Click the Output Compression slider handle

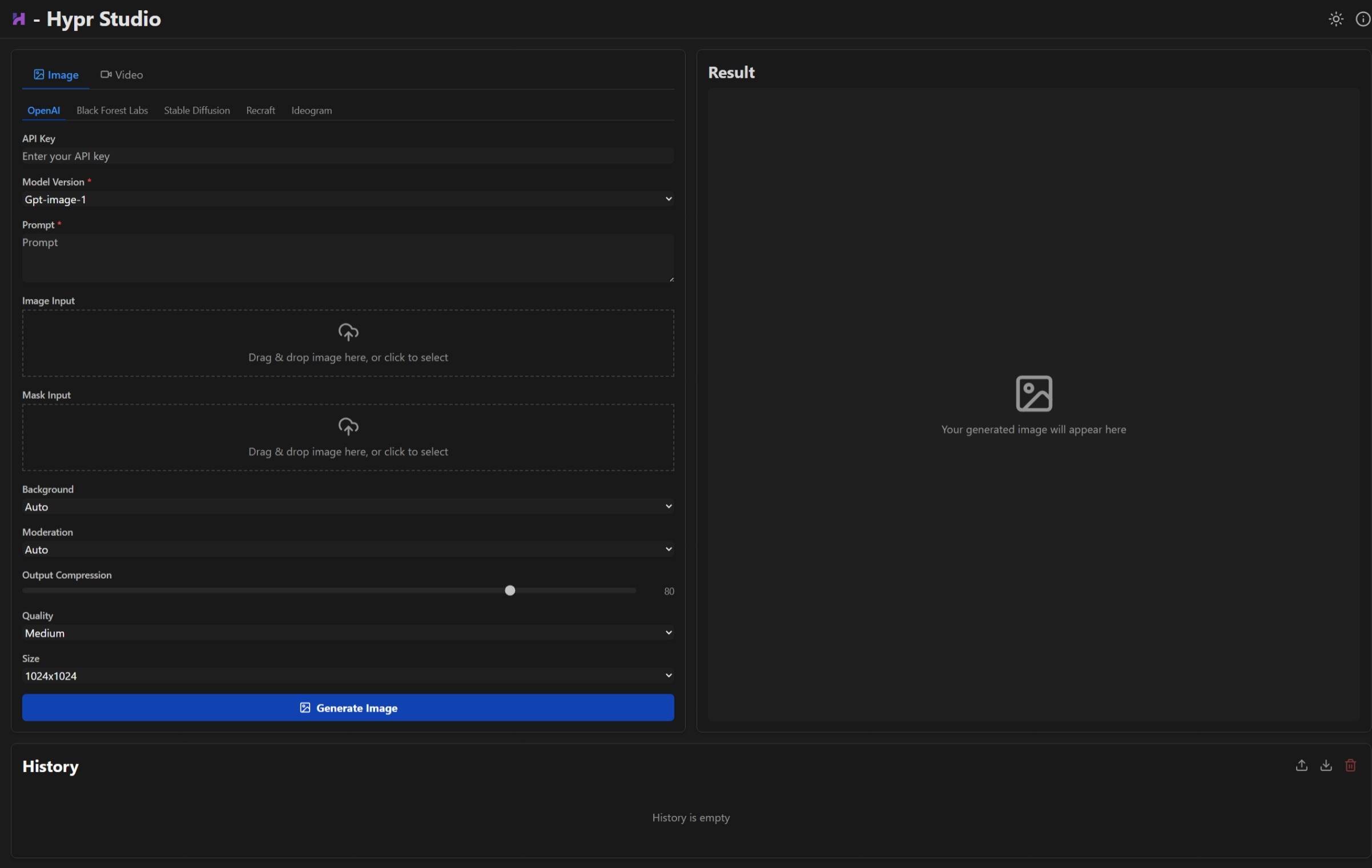point(510,591)
